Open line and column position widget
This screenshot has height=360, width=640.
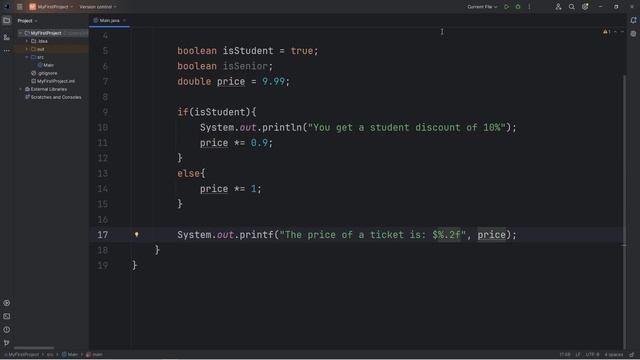tap(565, 355)
